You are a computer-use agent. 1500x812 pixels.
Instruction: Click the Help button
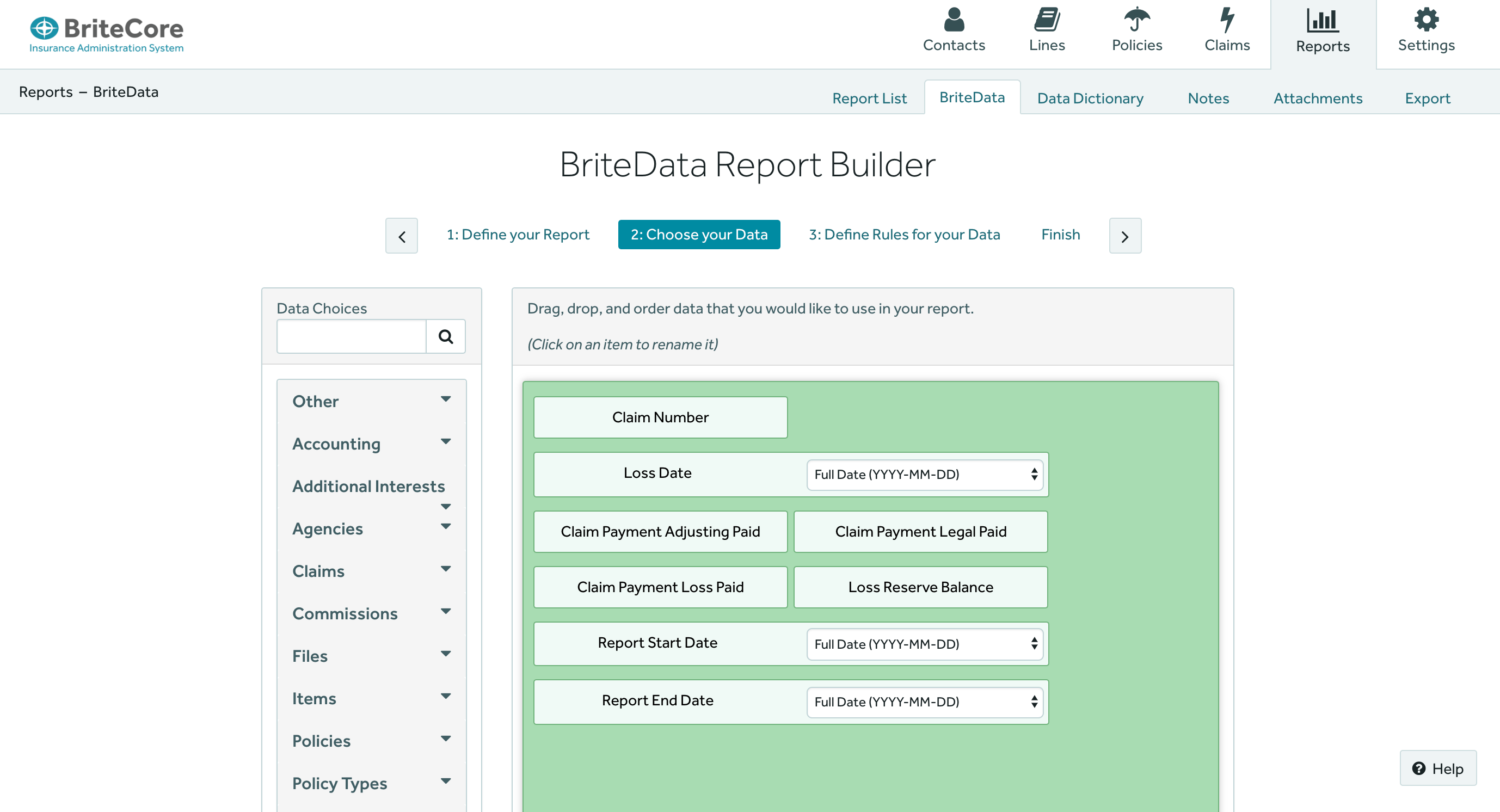(x=1437, y=768)
